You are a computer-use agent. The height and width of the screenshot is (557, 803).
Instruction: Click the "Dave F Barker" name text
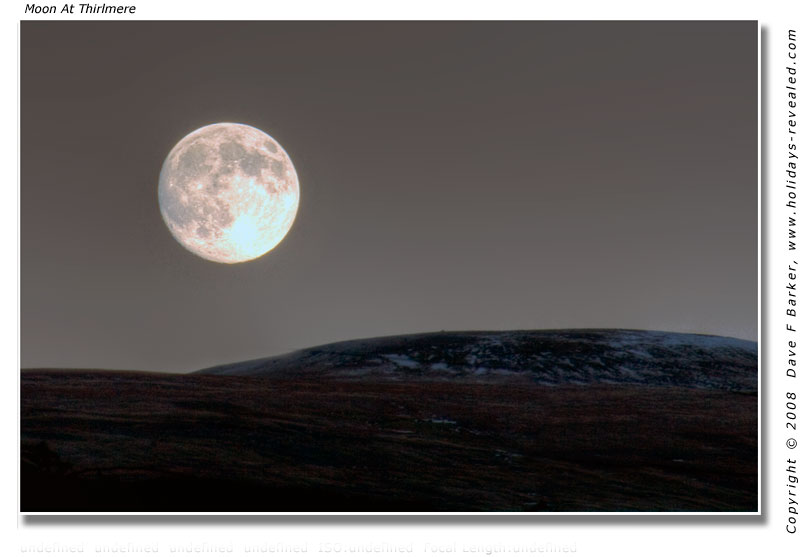coord(791,324)
